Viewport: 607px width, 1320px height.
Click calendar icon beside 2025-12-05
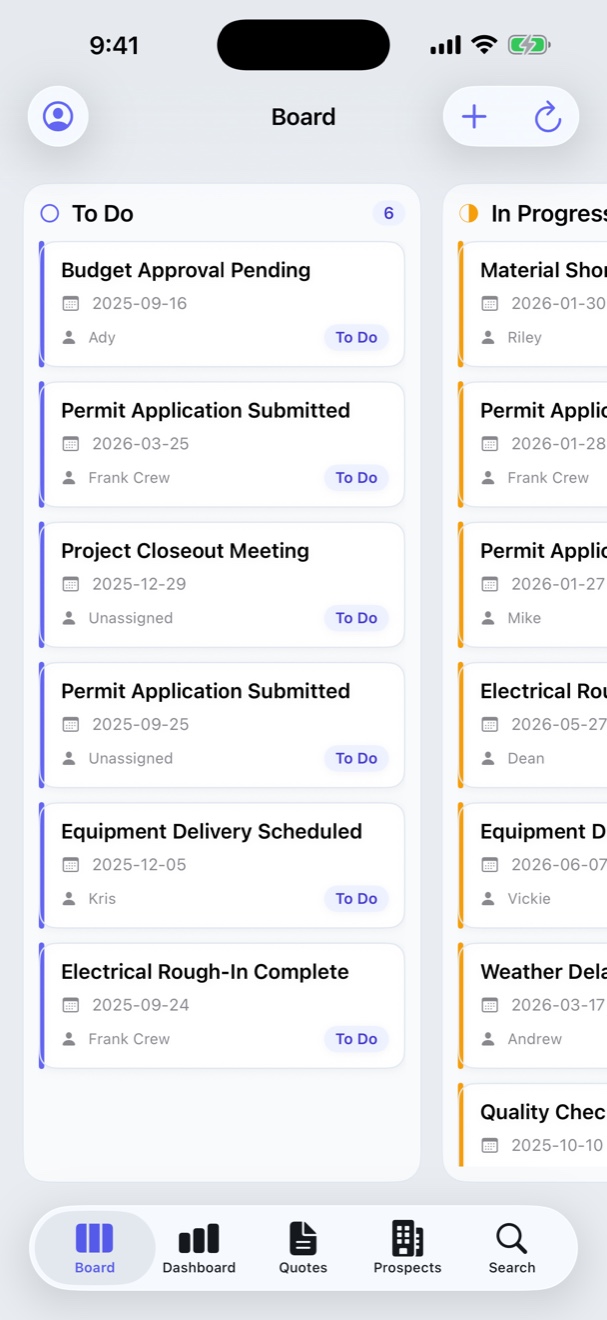pos(70,865)
